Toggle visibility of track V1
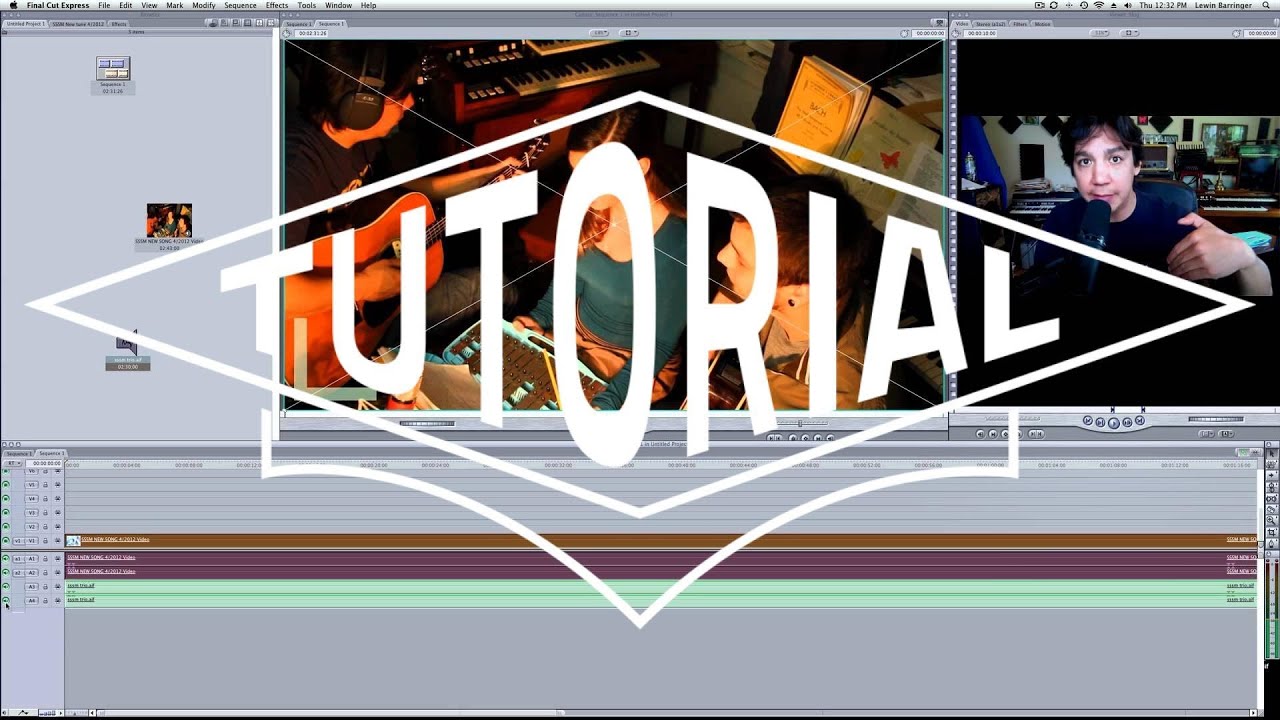 click(5, 541)
